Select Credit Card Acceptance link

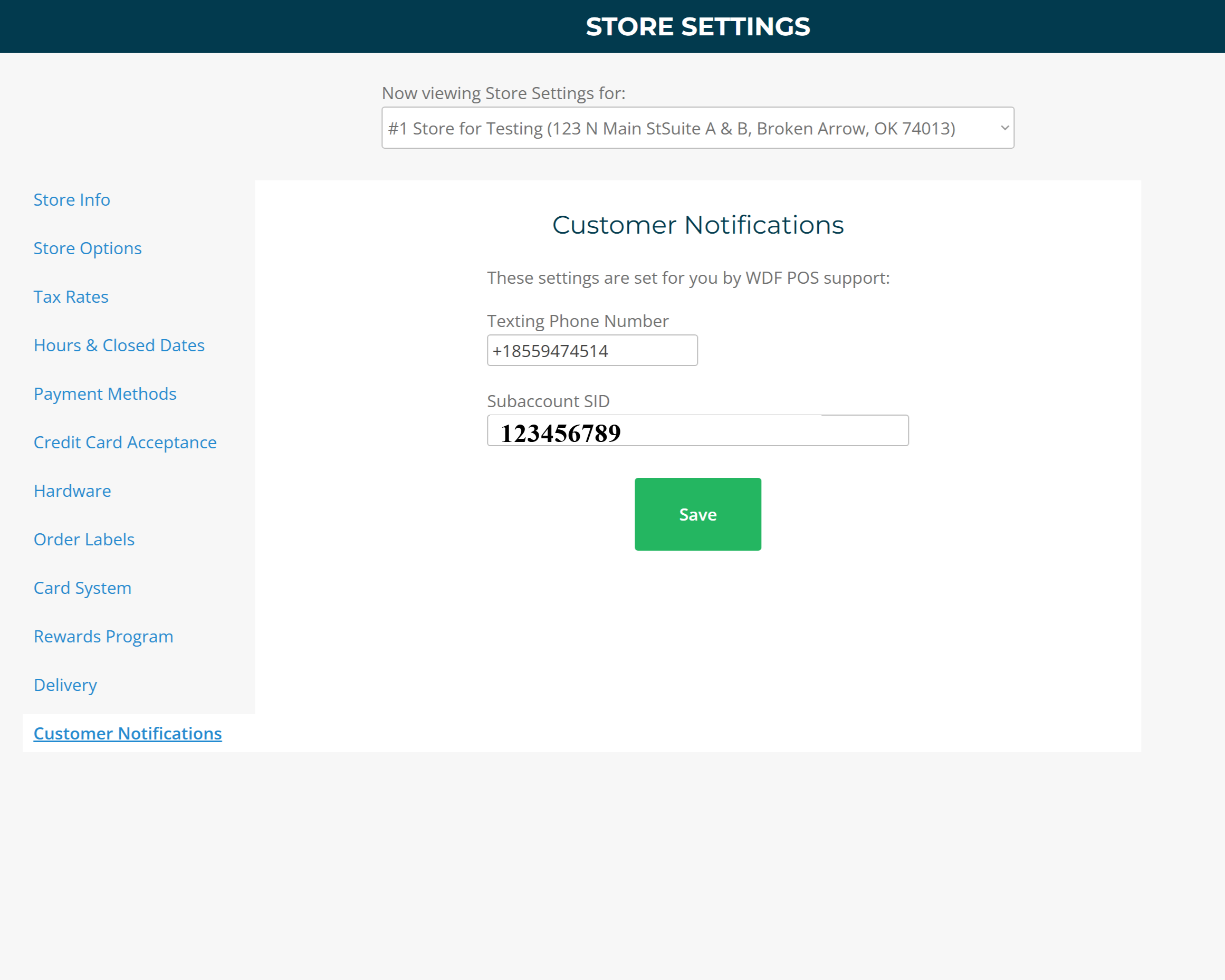tap(125, 442)
